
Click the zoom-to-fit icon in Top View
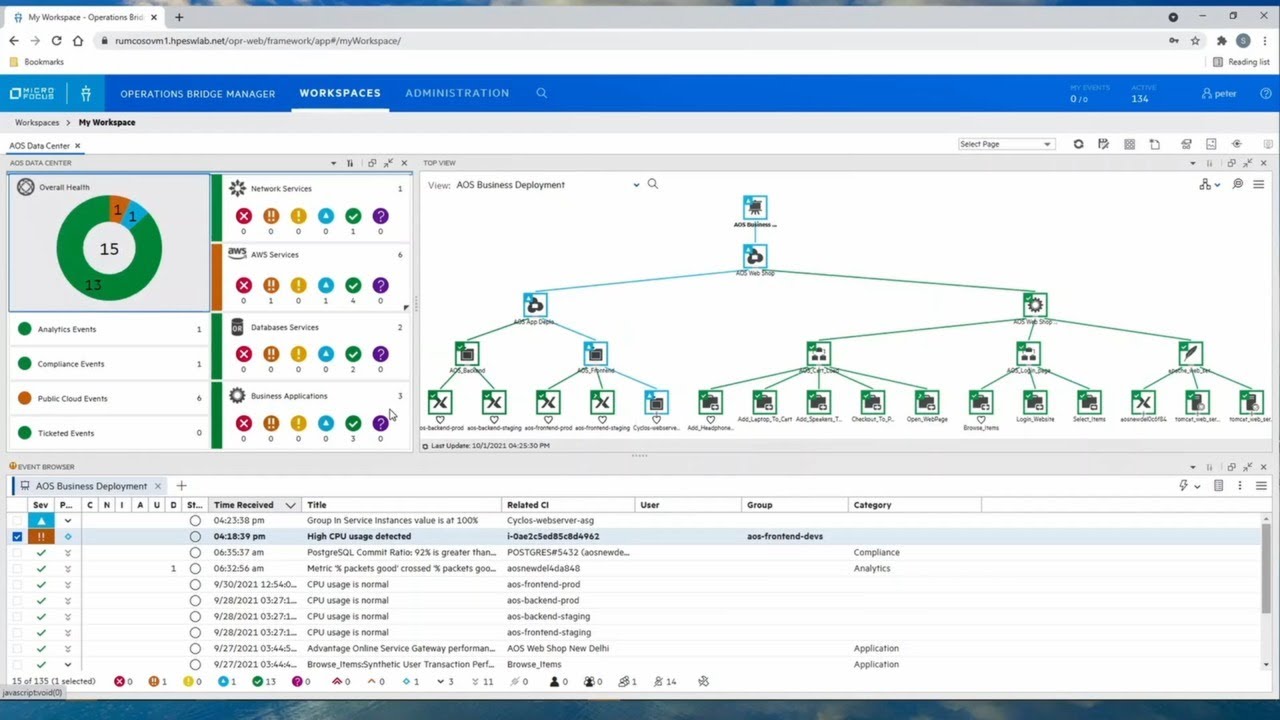1238,184
